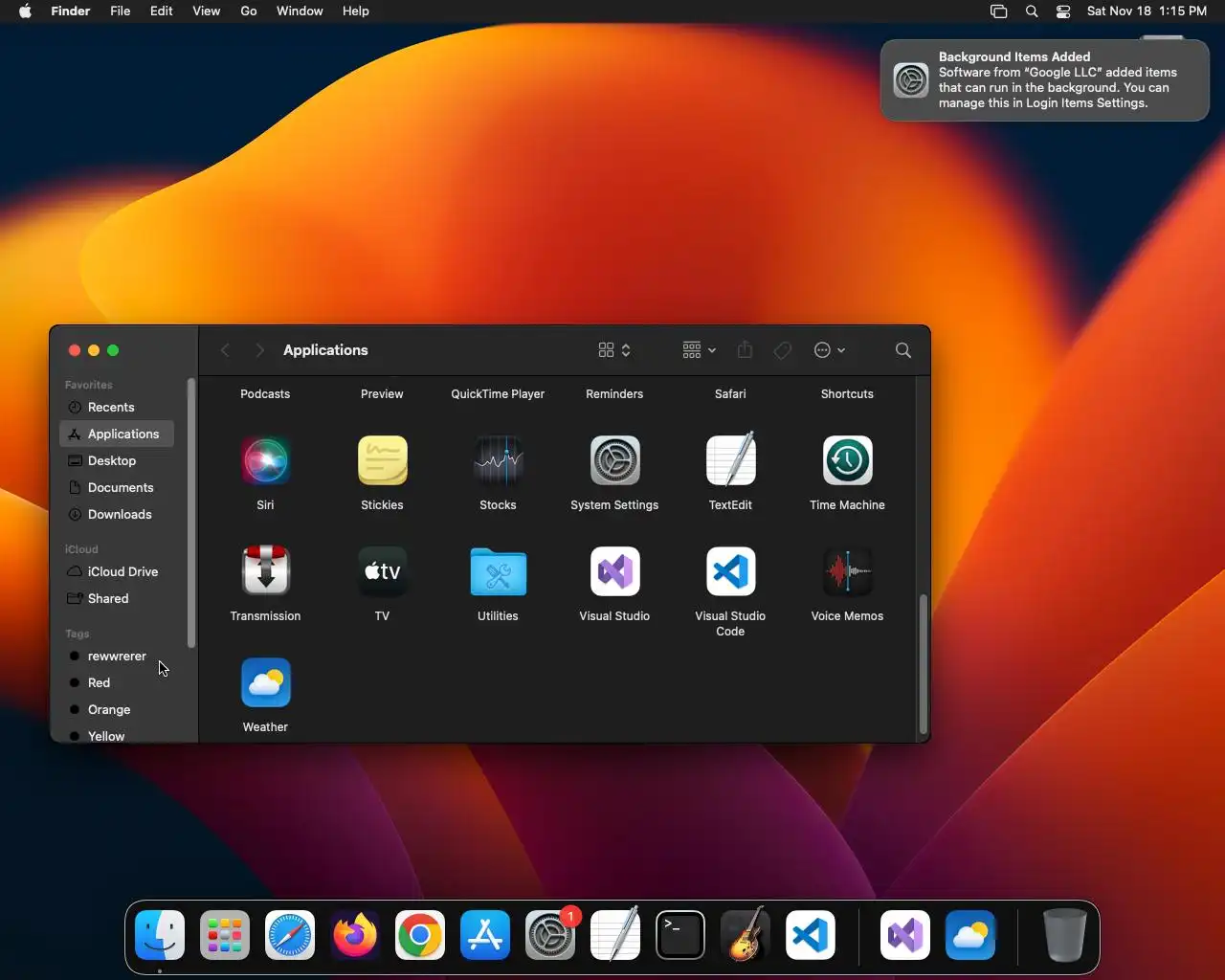The image size is (1225, 980).
Task: Select Recents in the sidebar
Action: tap(117, 408)
